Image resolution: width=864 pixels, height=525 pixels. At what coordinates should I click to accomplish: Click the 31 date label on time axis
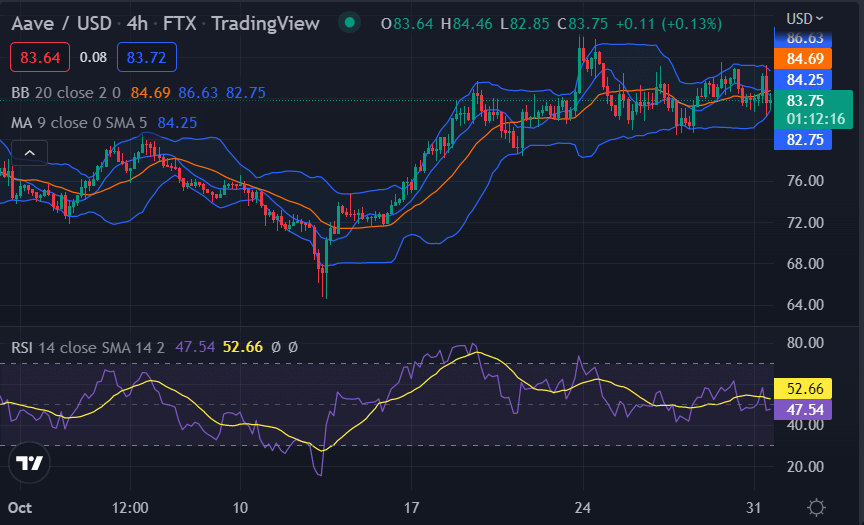pyautogui.click(x=753, y=507)
